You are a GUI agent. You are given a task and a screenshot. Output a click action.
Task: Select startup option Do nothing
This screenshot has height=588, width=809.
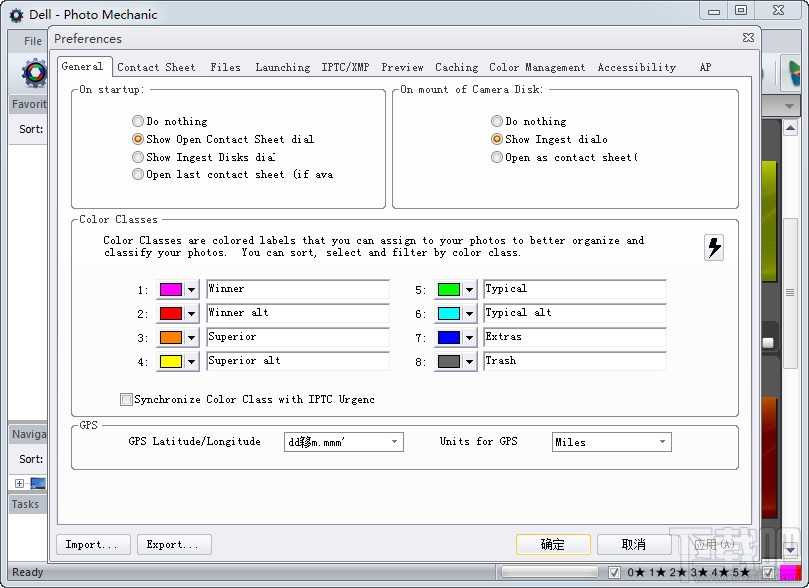tap(137, 121)
